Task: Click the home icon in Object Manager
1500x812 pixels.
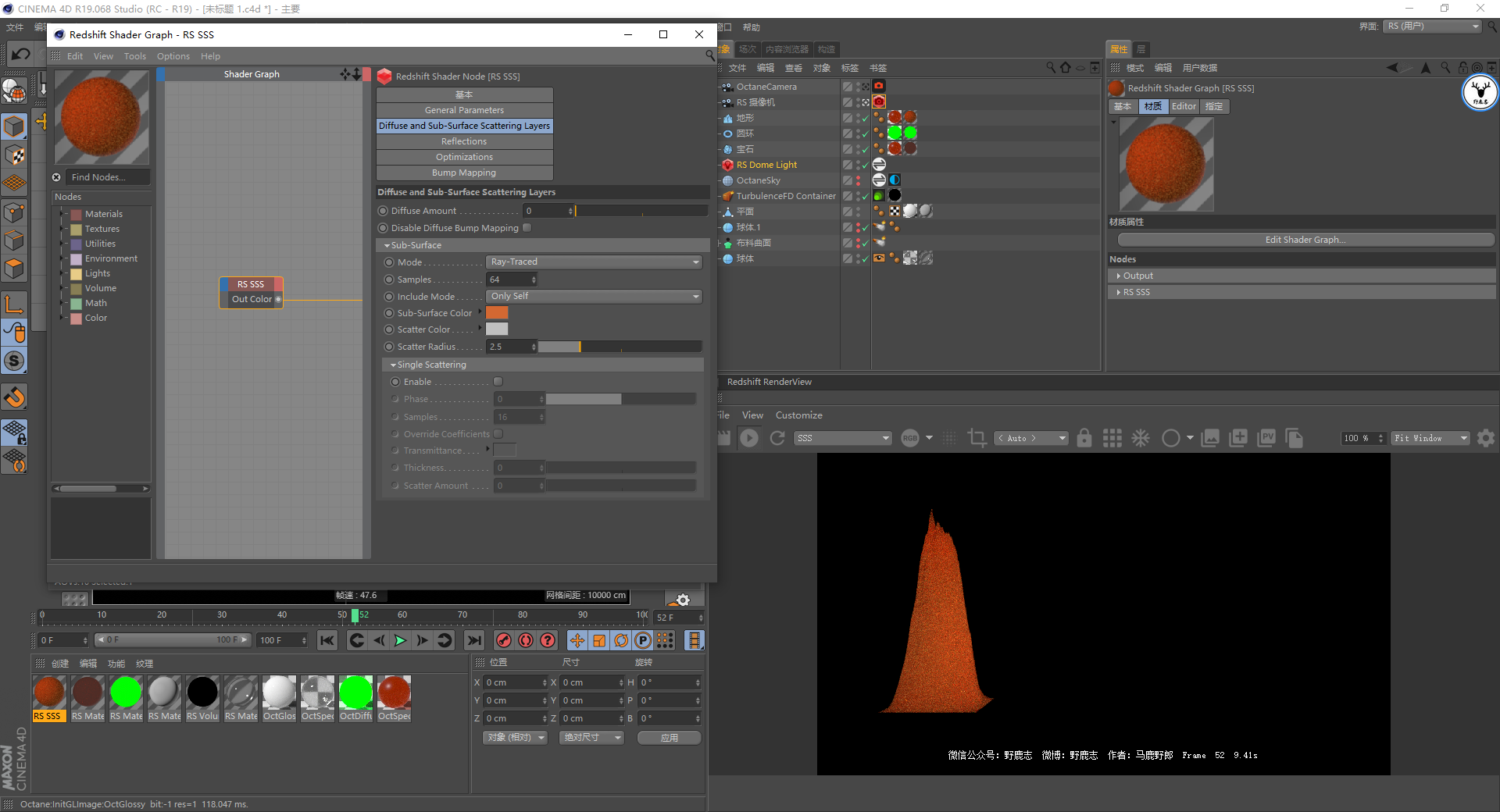Action: tap(1066, 68)
